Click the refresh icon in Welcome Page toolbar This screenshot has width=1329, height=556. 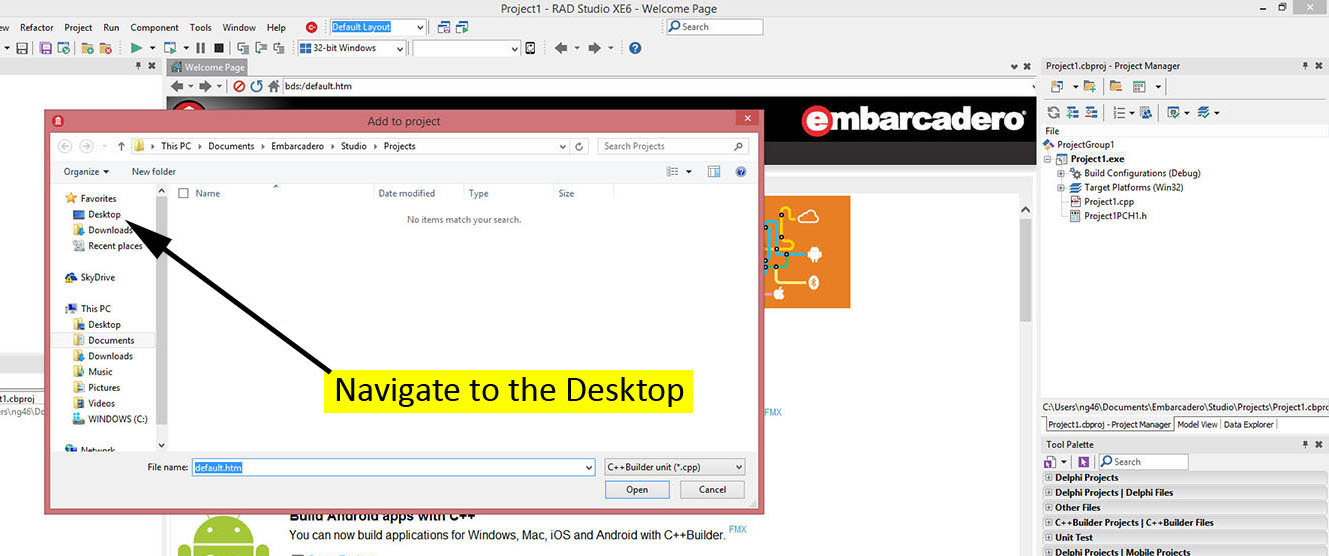tap(256, 86)
